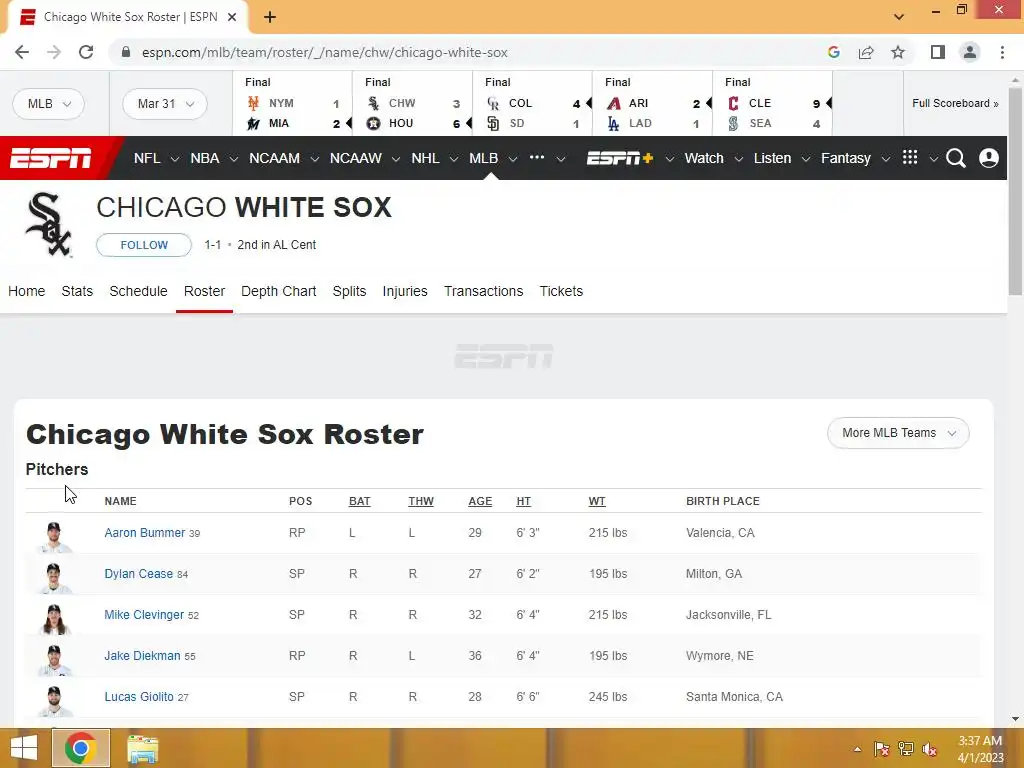This screenshot has width=1024, height=768.
Task: Show hidden tray icons arrow
Action: pos(857,749)
